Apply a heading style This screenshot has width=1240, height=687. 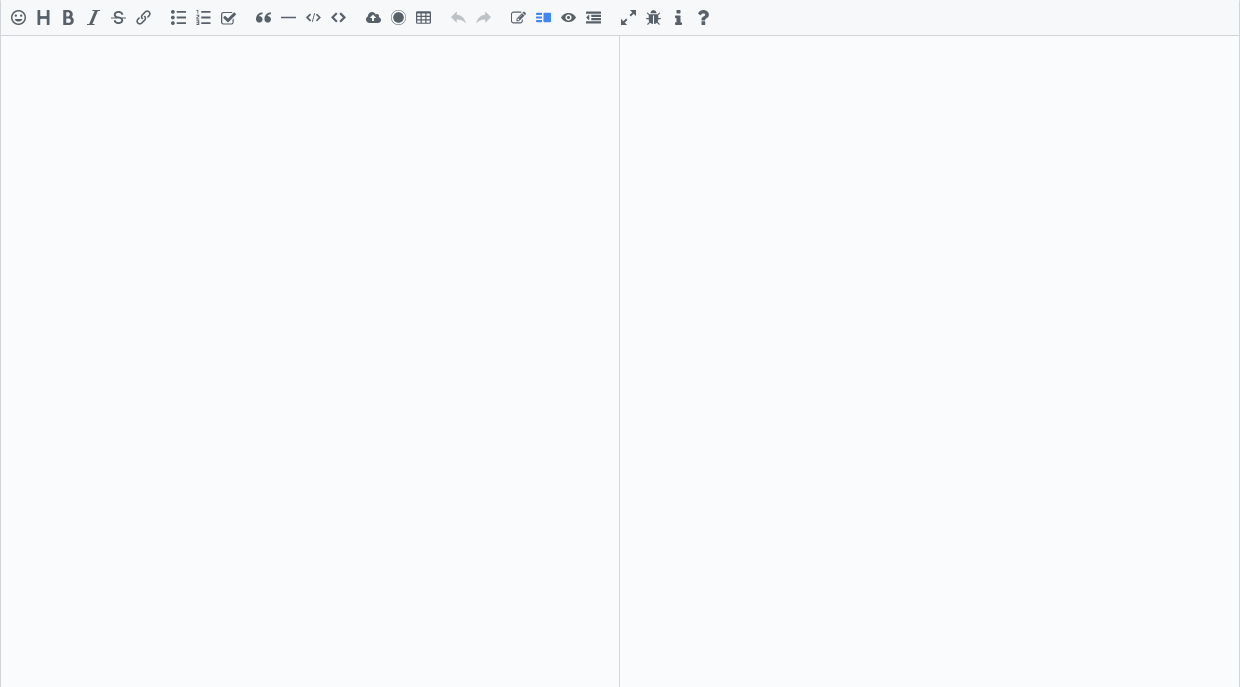(x=43, y=17)
